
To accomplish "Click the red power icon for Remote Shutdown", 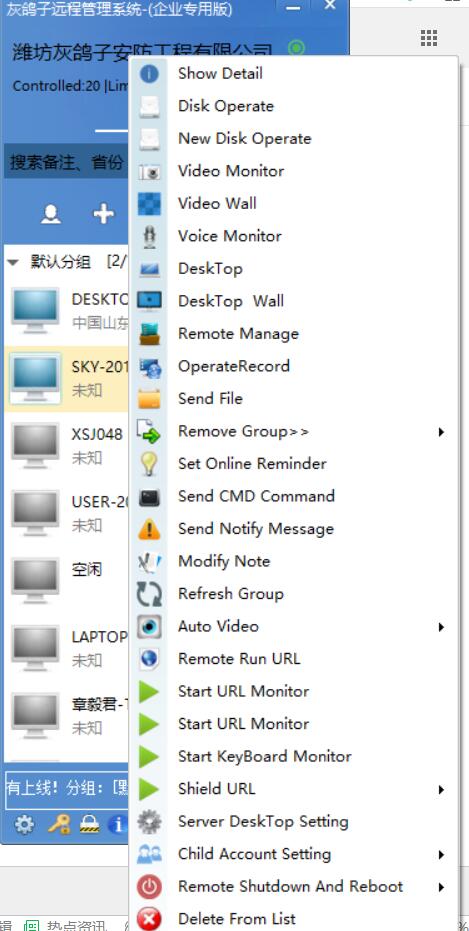I will 149,887.
